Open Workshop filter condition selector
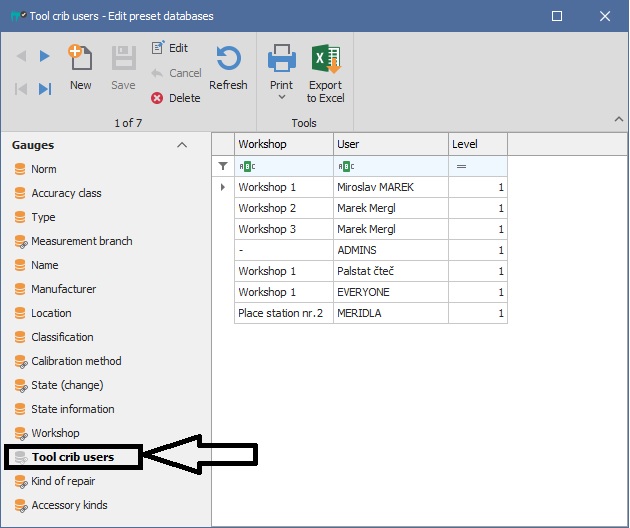The width and height of the screenshot is (630, 528). point(247,166)
